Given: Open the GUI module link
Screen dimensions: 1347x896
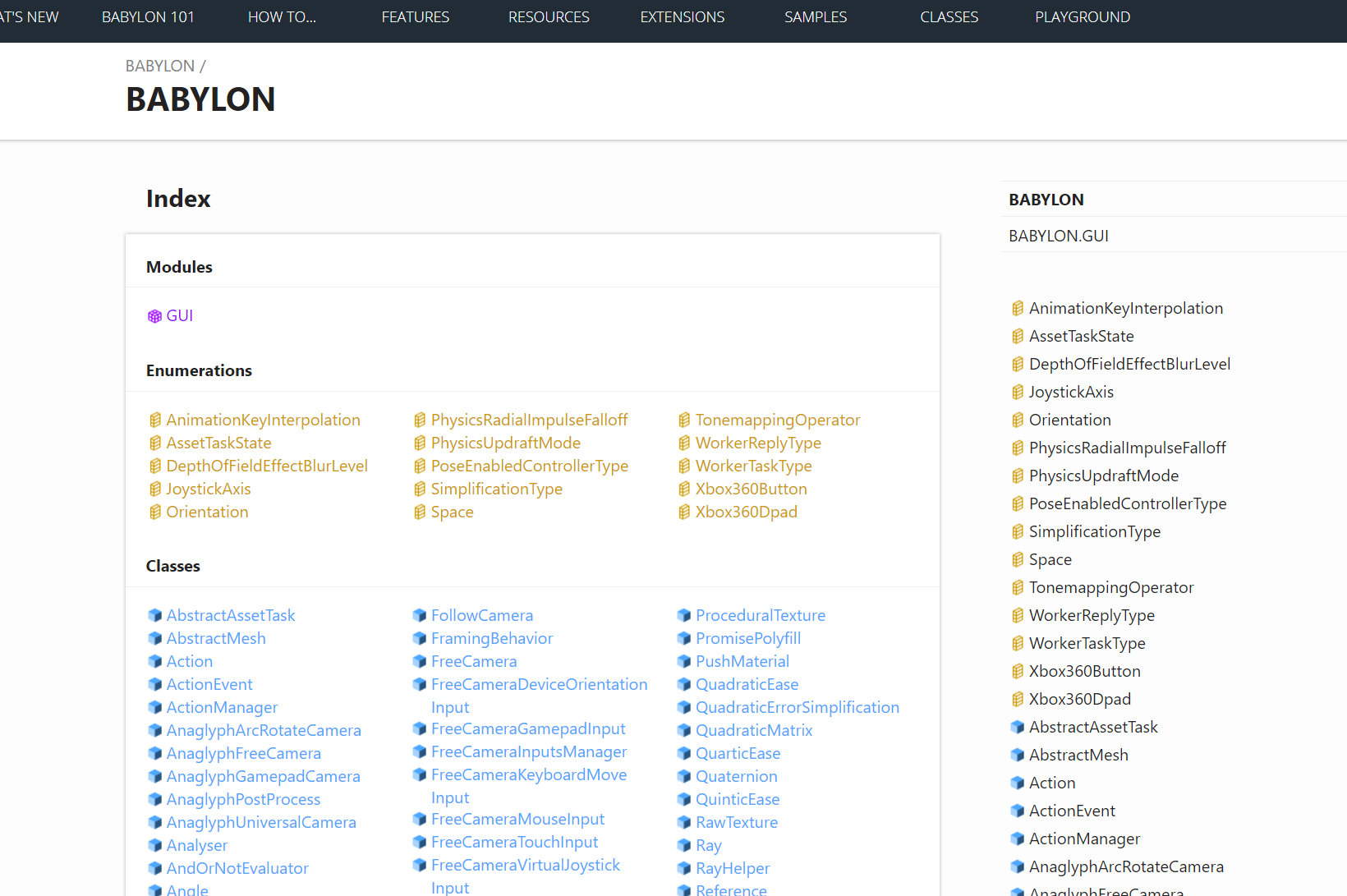Looking at the screenshot, I should pos(180,316).
